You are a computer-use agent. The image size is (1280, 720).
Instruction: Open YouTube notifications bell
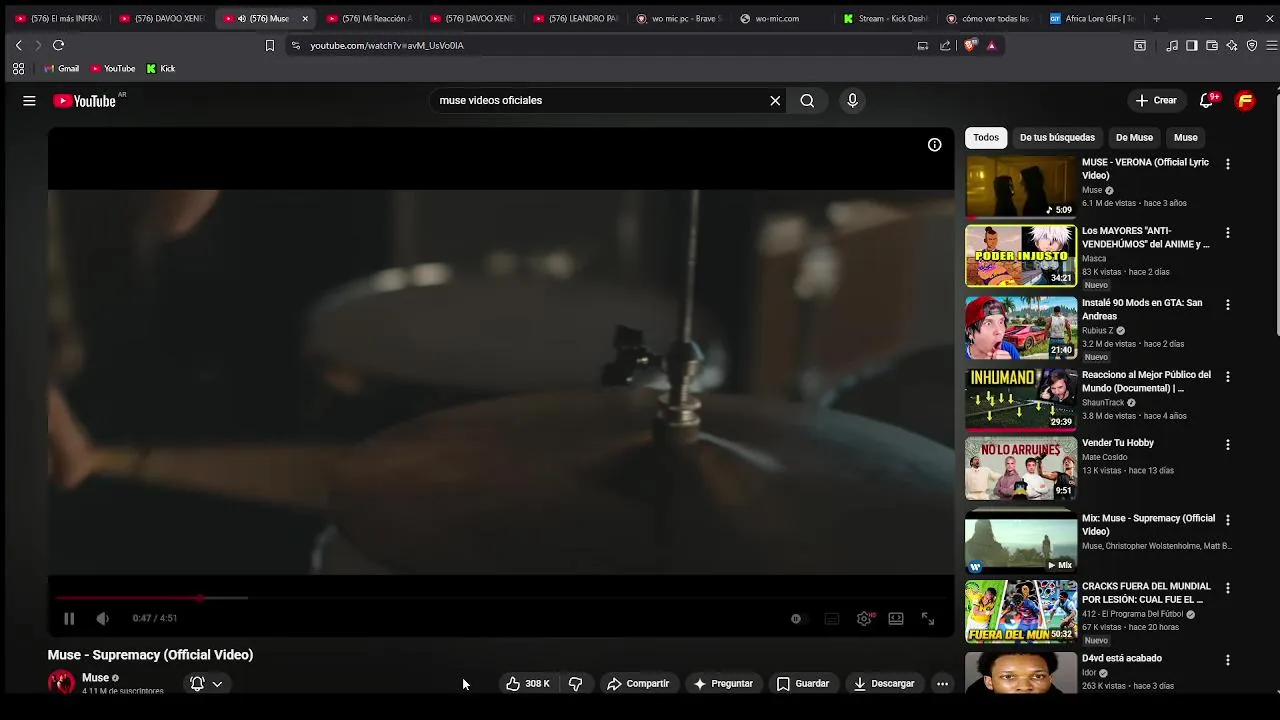pyautogui.click(x=1207, y=100)
